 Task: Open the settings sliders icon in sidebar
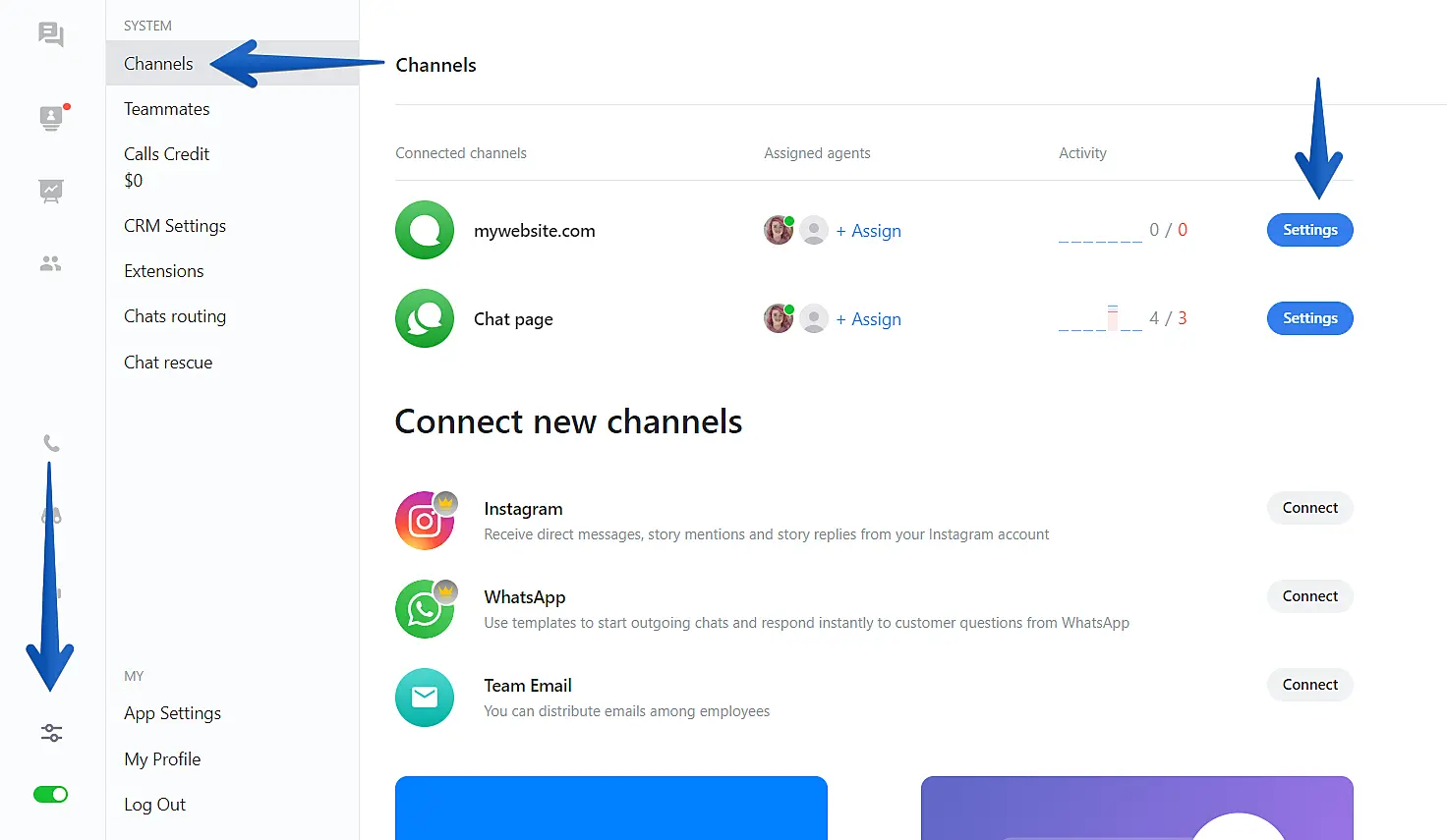point(51,733)
